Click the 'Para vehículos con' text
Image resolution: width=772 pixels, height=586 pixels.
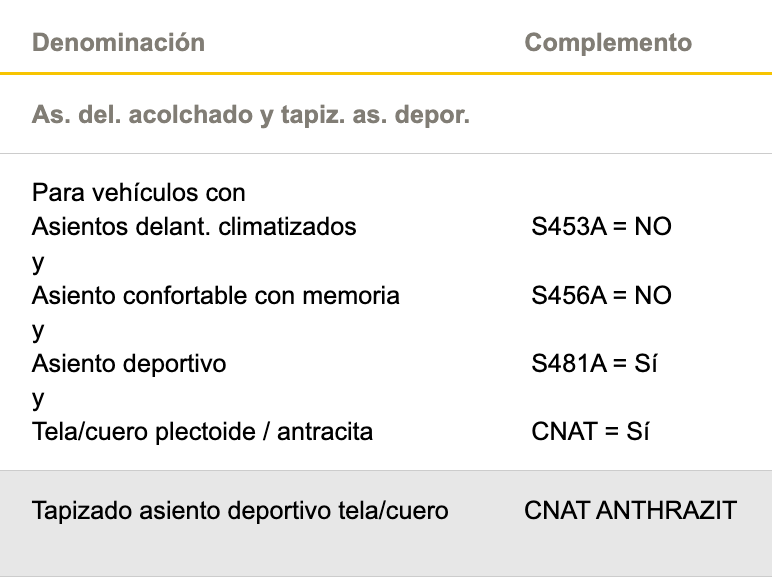tap(139, 192)
